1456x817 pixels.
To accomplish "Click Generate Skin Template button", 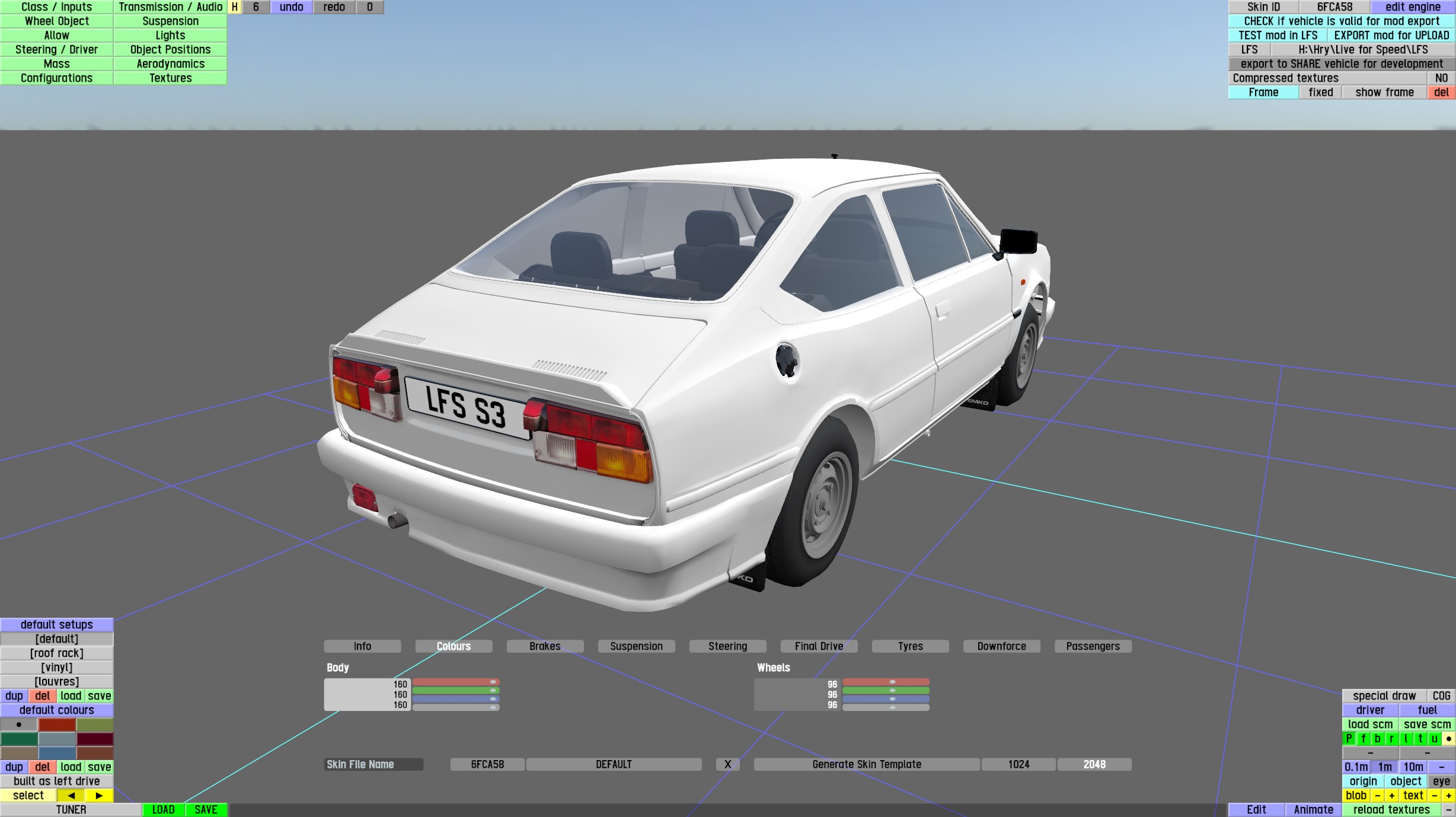I will tap(866, 764).
